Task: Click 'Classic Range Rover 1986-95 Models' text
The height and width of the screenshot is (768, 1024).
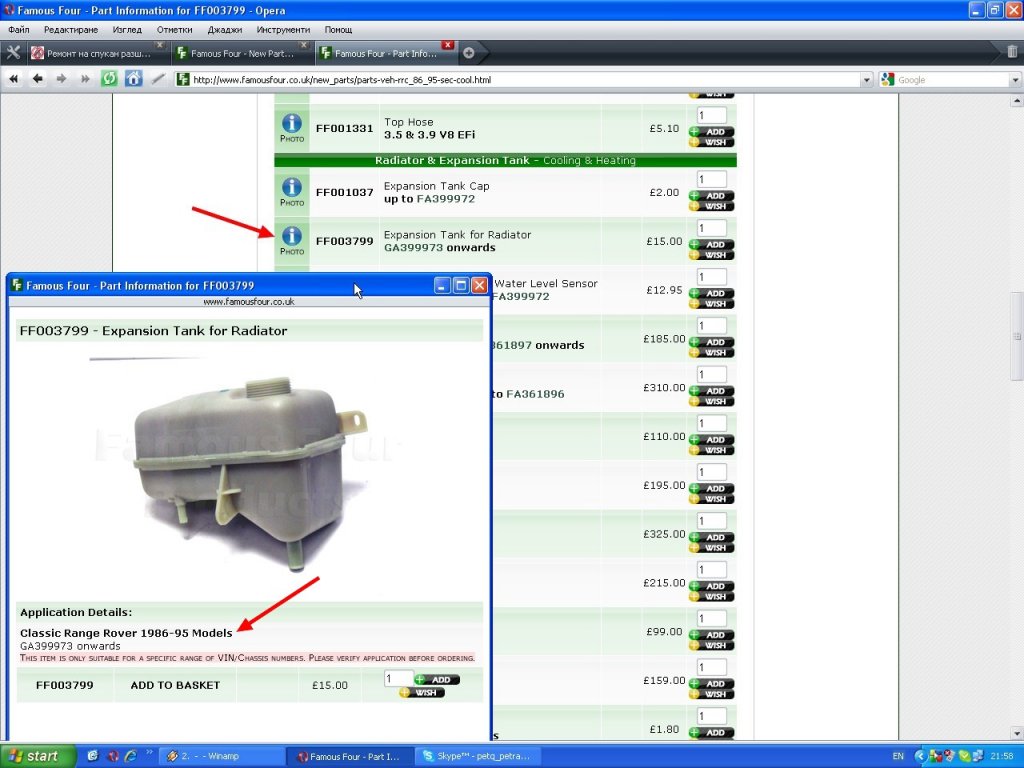Action: pos(126,633)
